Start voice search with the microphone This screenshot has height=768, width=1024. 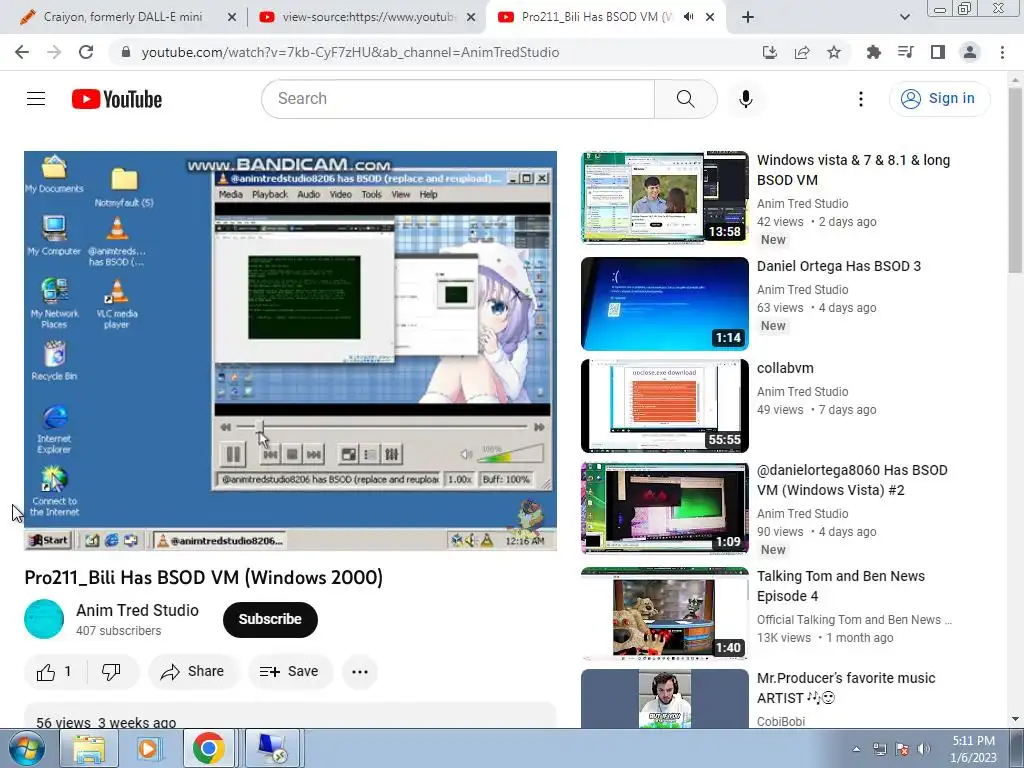pos(746,99)
